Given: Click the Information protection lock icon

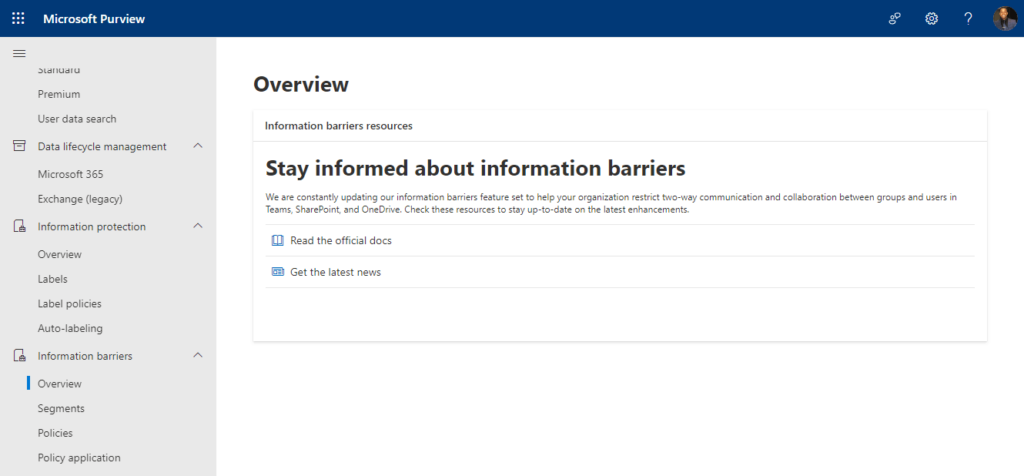Looking at the screenshot, I should tap(20, 227).
